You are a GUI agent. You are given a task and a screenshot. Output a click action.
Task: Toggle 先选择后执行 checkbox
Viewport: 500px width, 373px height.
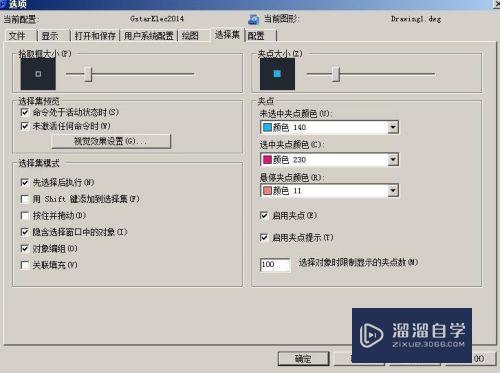click(x=25, y=182)
